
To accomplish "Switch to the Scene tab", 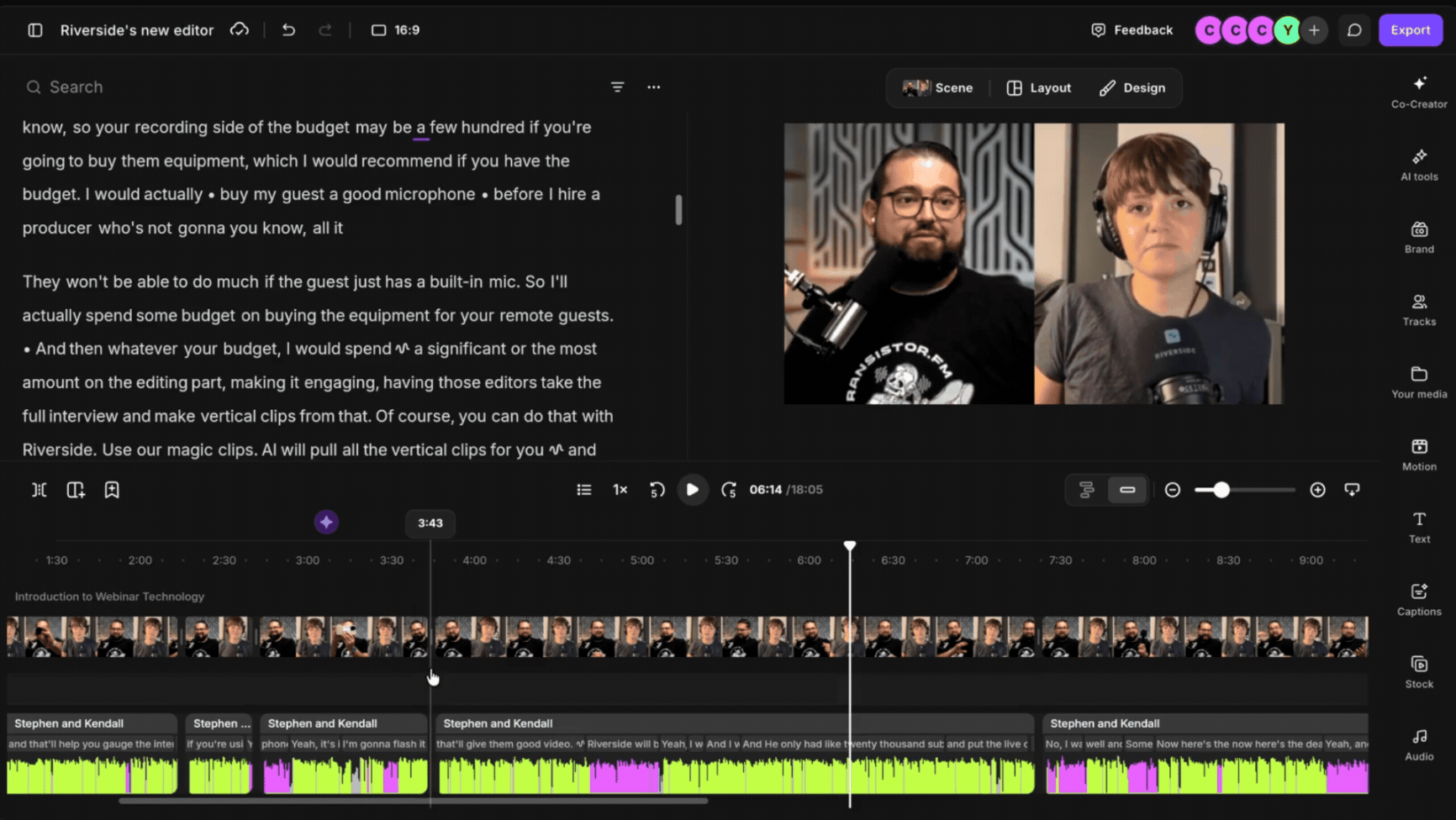I will coord(937,88).
